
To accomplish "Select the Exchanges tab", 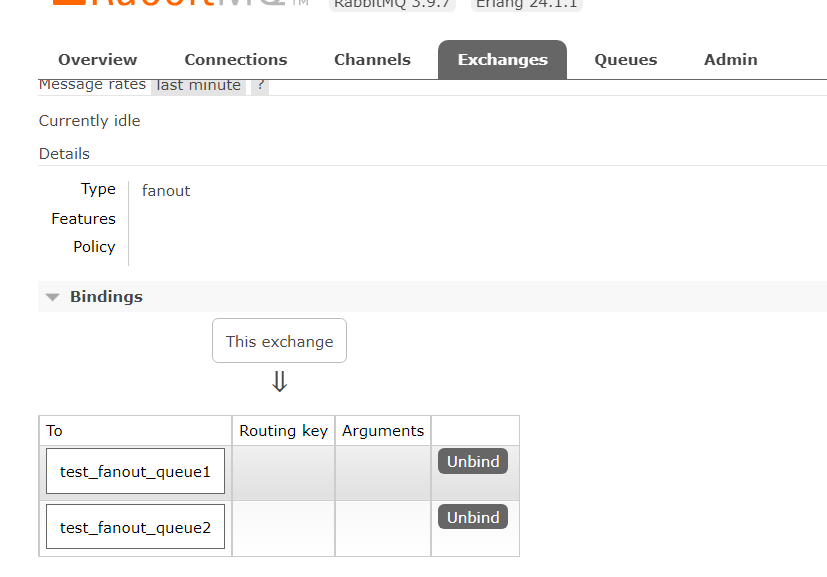I will click(x=502, y=60).
